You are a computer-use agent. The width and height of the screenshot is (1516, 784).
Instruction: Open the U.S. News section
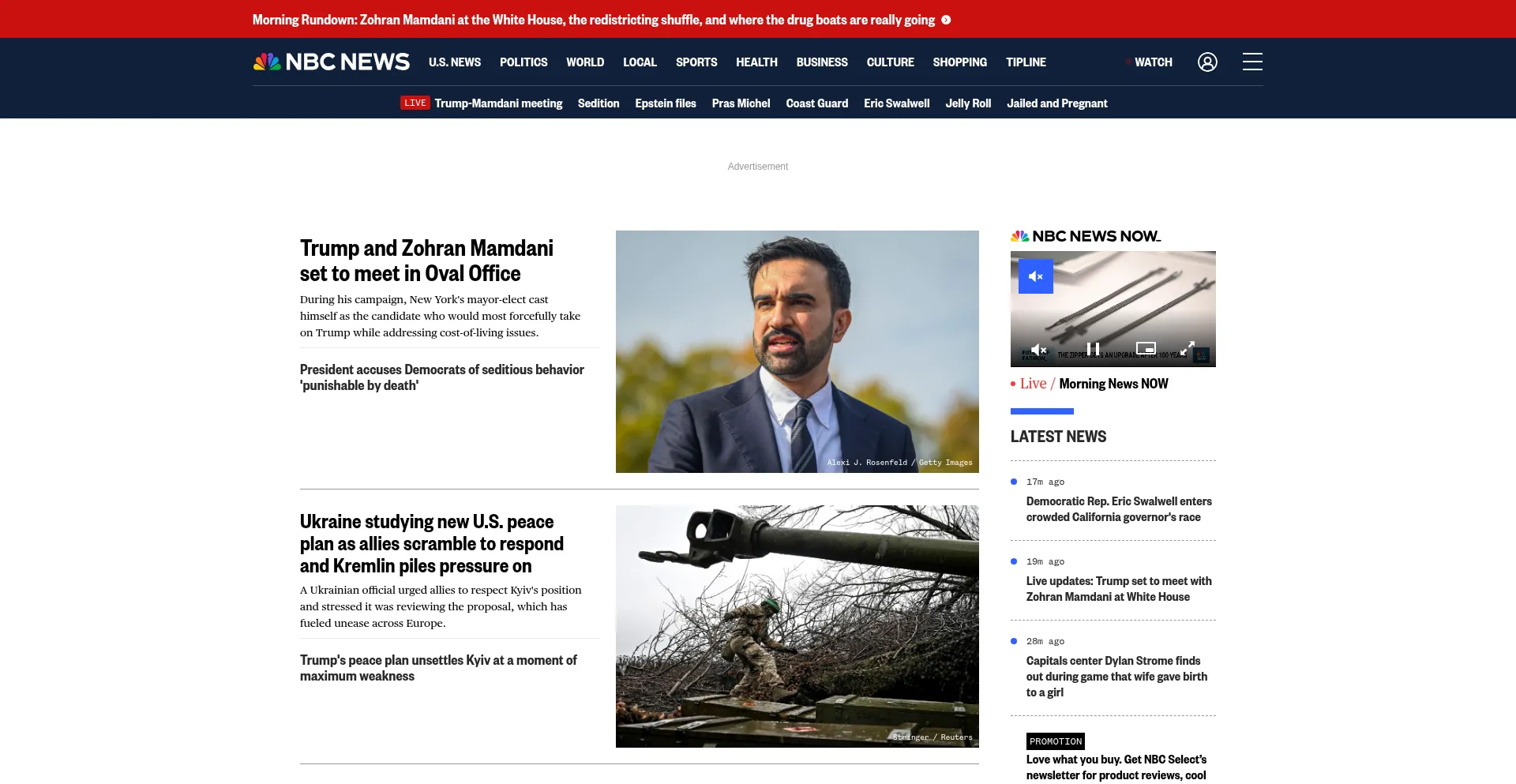pos(455,62)
